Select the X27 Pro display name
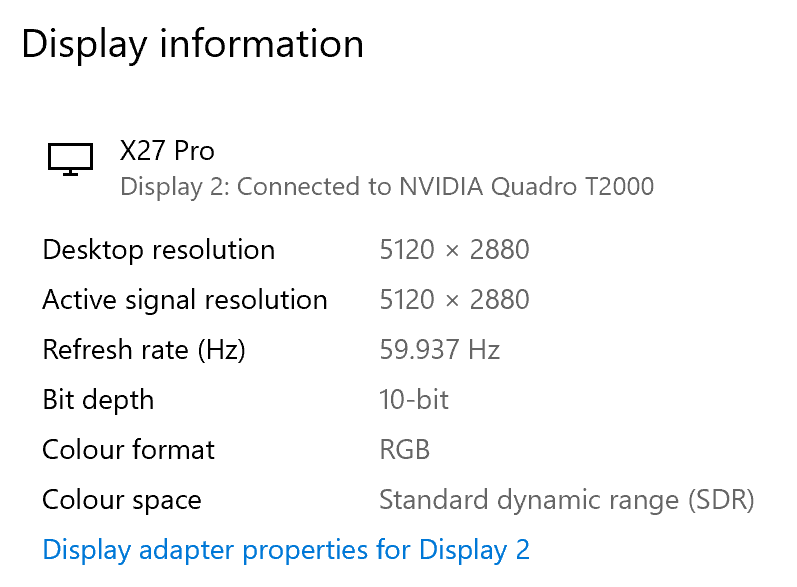Screen dimensions: 797x587 167,151
